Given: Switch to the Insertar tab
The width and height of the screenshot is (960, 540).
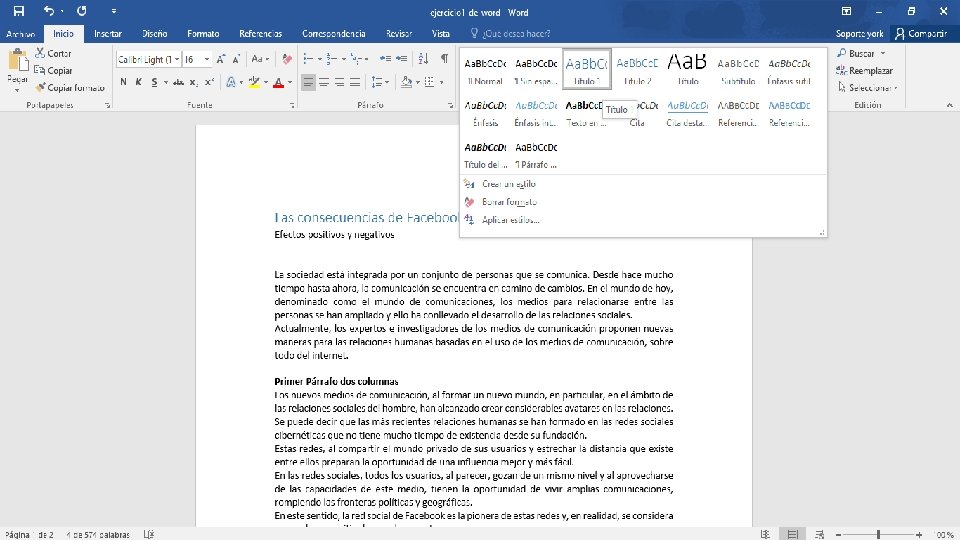Looking at the screenshot, I should click(x=108, y=34).
